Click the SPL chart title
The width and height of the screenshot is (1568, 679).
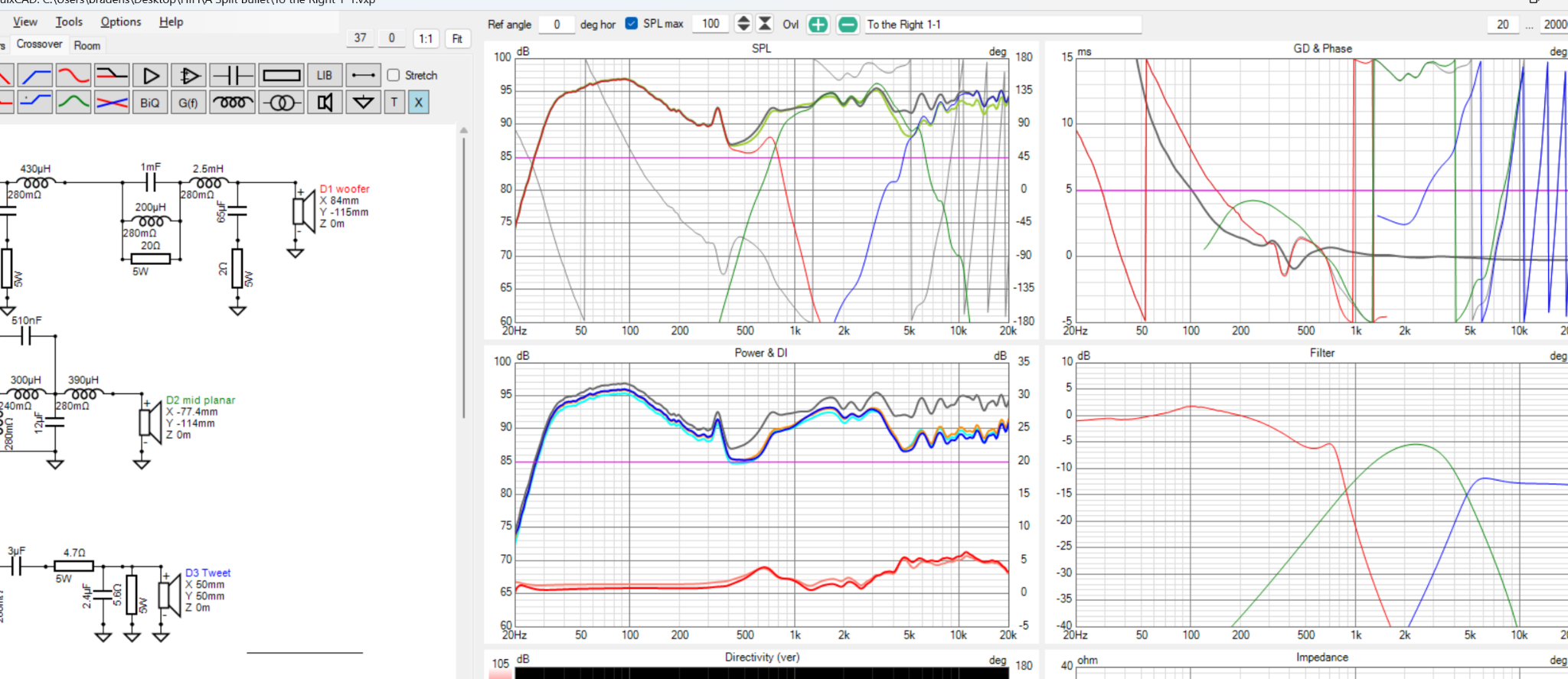pos(761,48)
